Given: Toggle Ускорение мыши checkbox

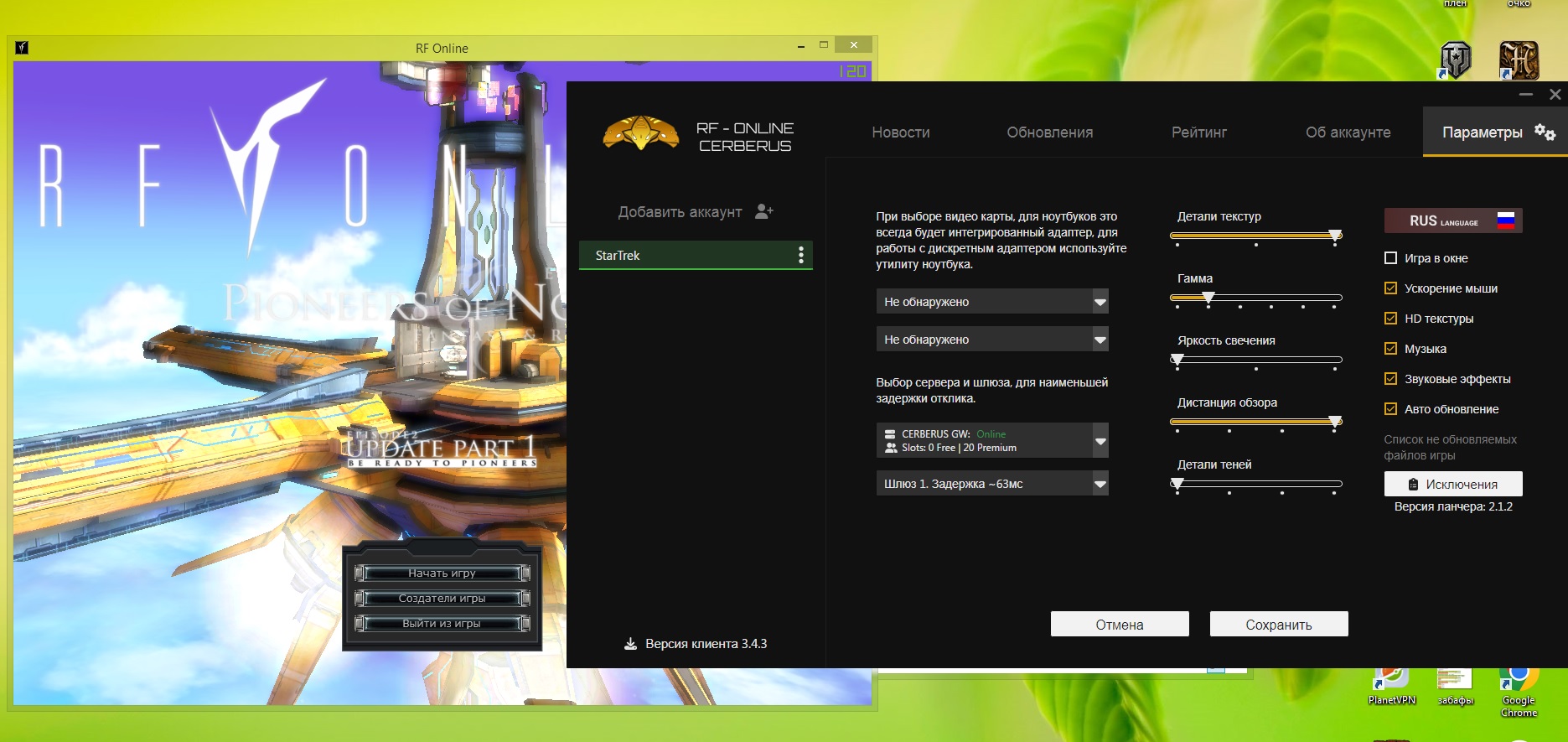Looking at the screenshot, I should pos(1391,288).
